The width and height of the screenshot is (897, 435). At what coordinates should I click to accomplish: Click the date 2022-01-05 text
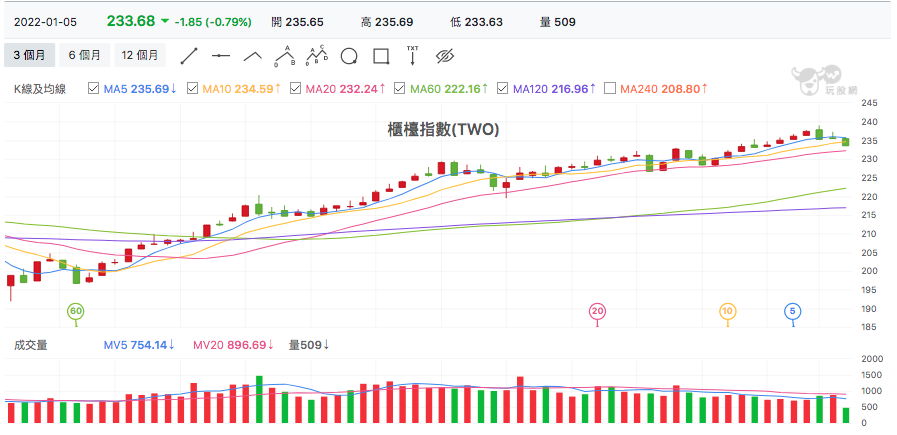click(45, 22)
